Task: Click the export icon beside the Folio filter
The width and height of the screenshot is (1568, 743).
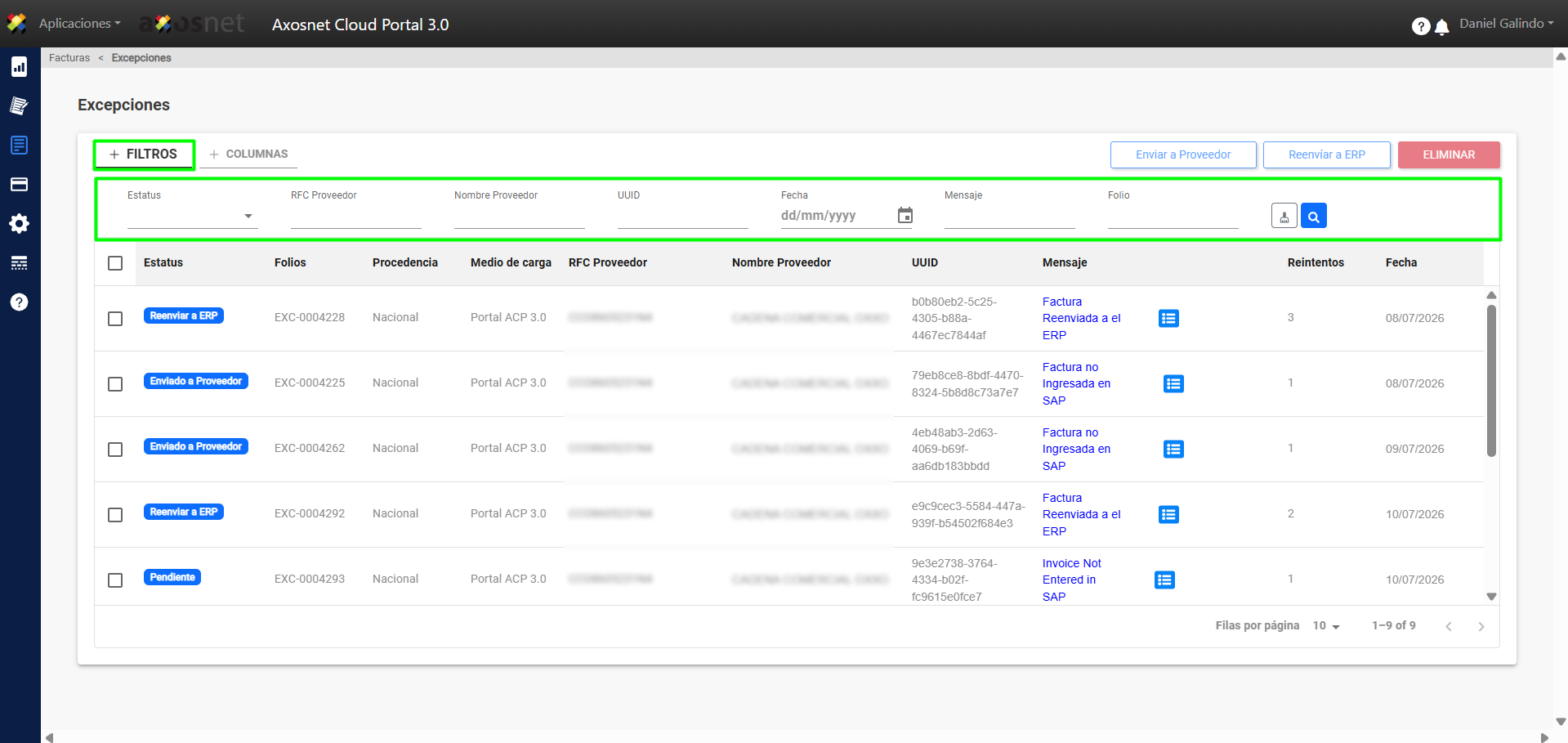Action: click(x=1284, y=216)
